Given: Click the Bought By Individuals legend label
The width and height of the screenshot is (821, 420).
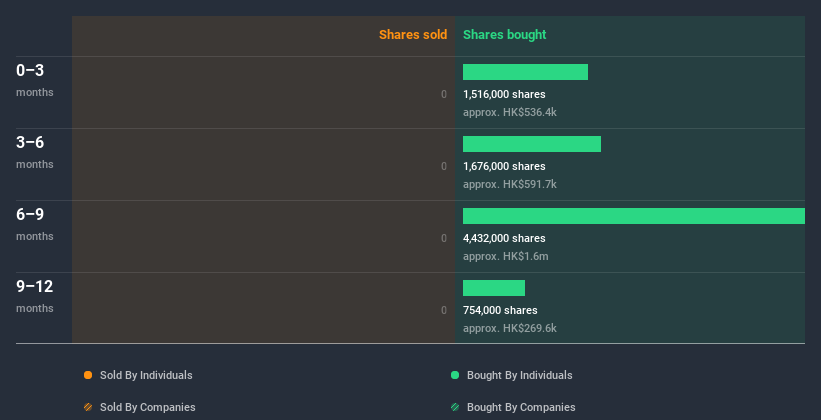Looking at the screenshot, I should pyautogui.click(x=519, y=375).
